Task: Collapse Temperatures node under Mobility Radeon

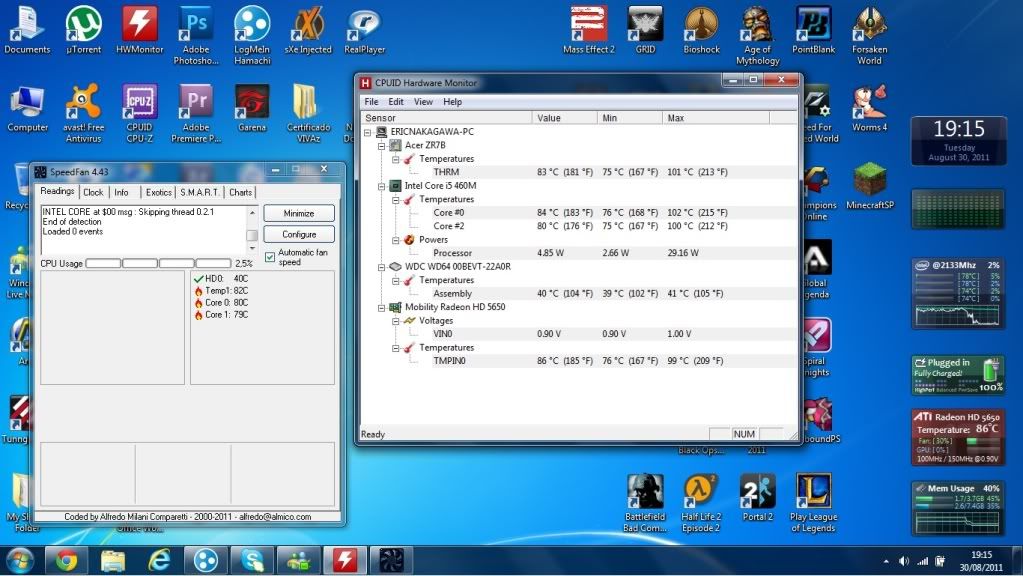Action: 395,348
